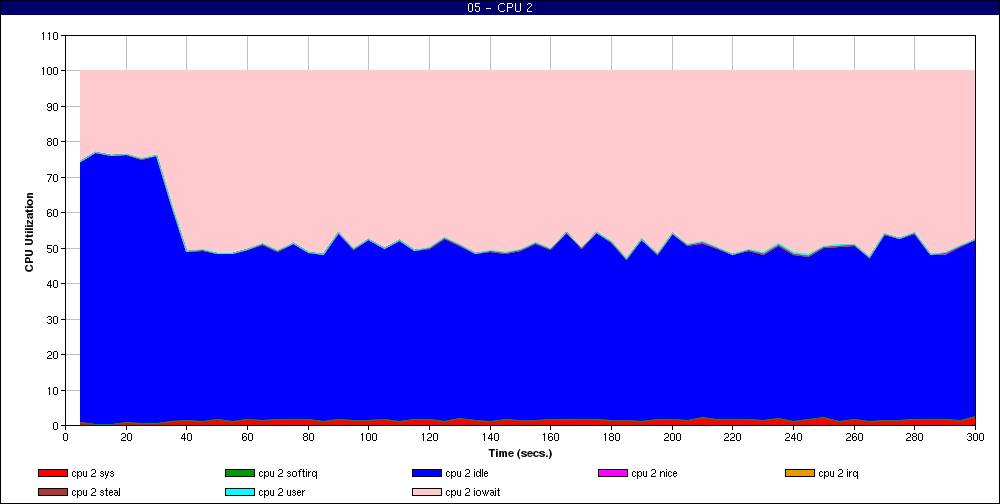Click the 160 x-axis tick label

pos(551,437)
